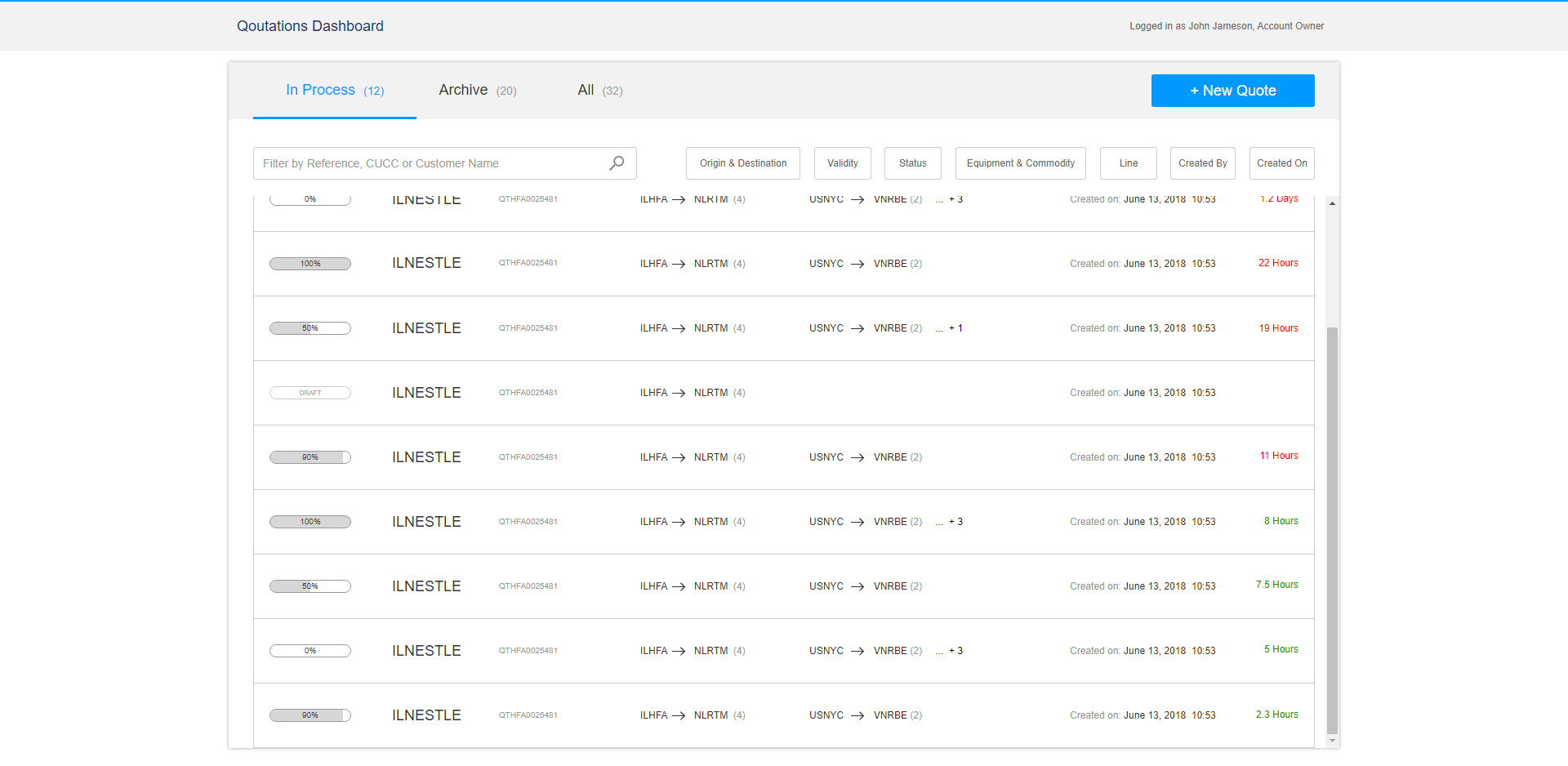This screenshot has width=1568, height=766.
Task: Open the Created By filter
Action: (1203, 163)
